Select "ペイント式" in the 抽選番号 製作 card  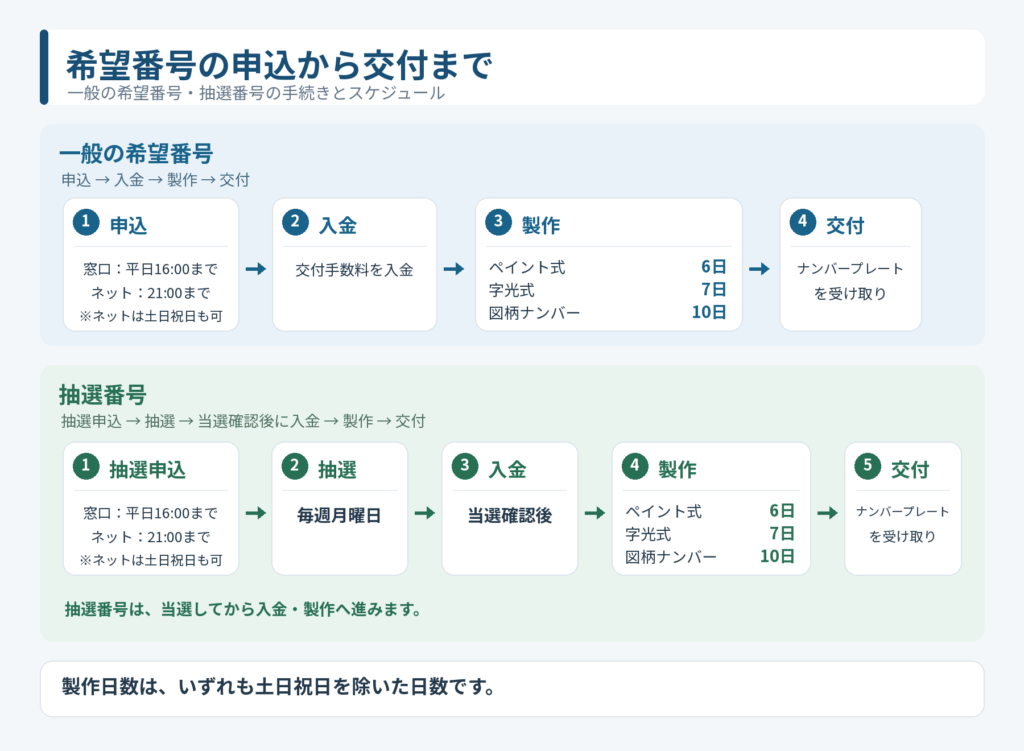664,511
